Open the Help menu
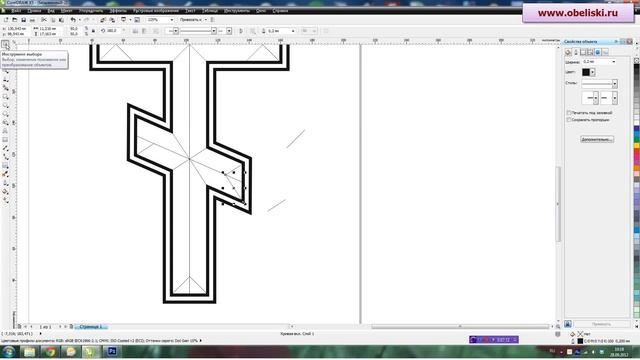640x360 pixels. pyautogui.click(x=280, y=11)
